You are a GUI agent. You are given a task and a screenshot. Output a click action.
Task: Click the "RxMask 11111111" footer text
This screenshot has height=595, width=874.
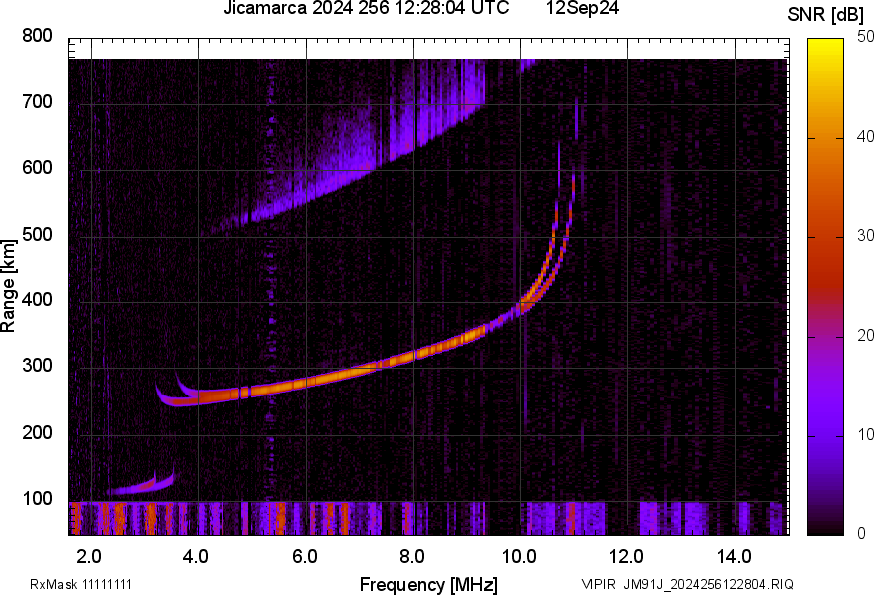(81, 585)
